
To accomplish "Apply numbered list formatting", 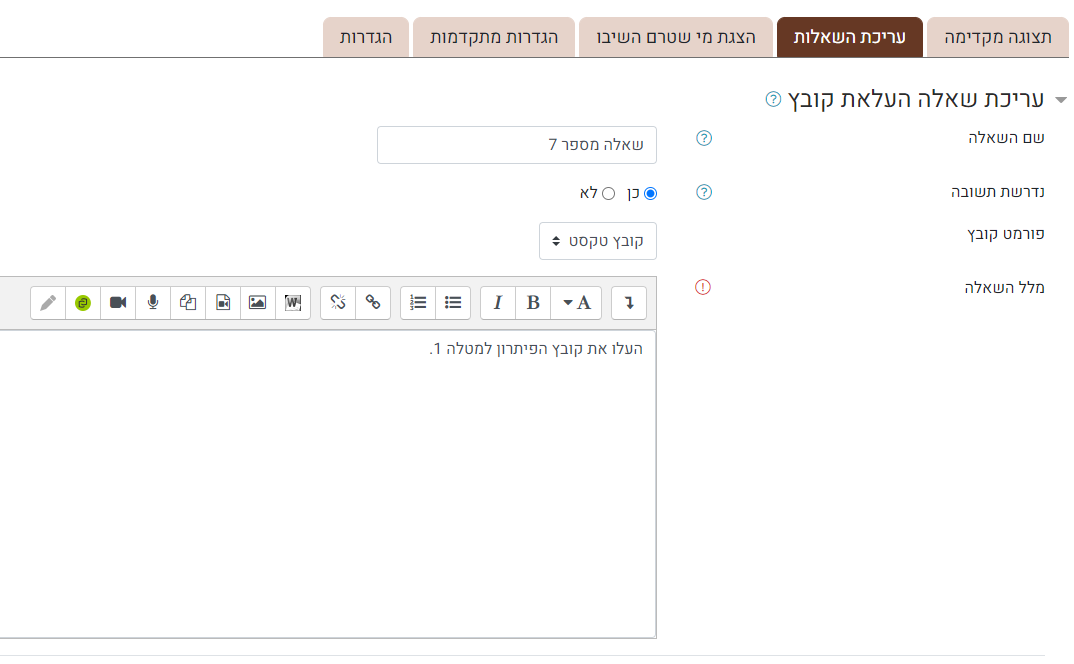I will point(418,302).
